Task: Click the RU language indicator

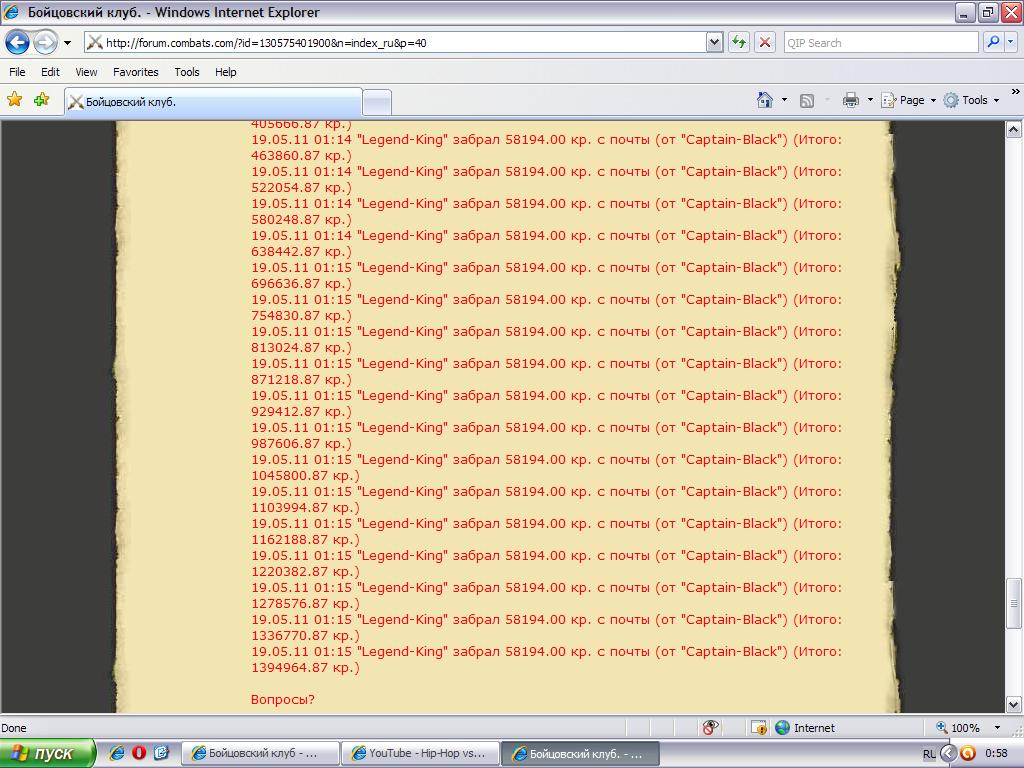Action: coord(929,754)
